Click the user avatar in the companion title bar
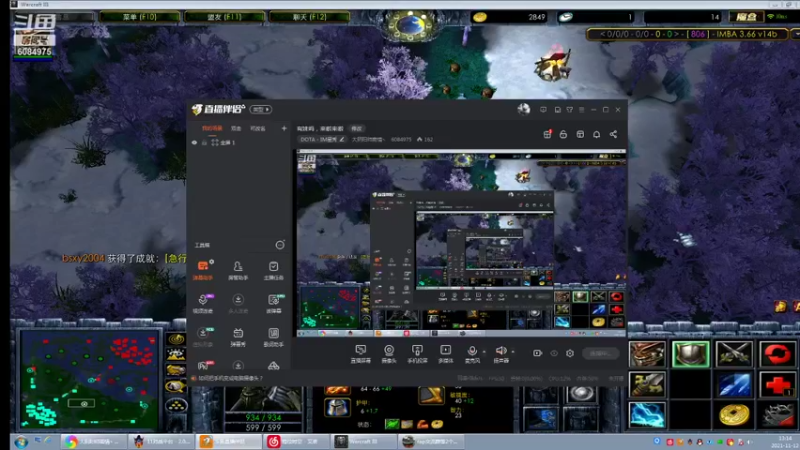The height and width of the screenshot is (450, 800). (523, 109)
